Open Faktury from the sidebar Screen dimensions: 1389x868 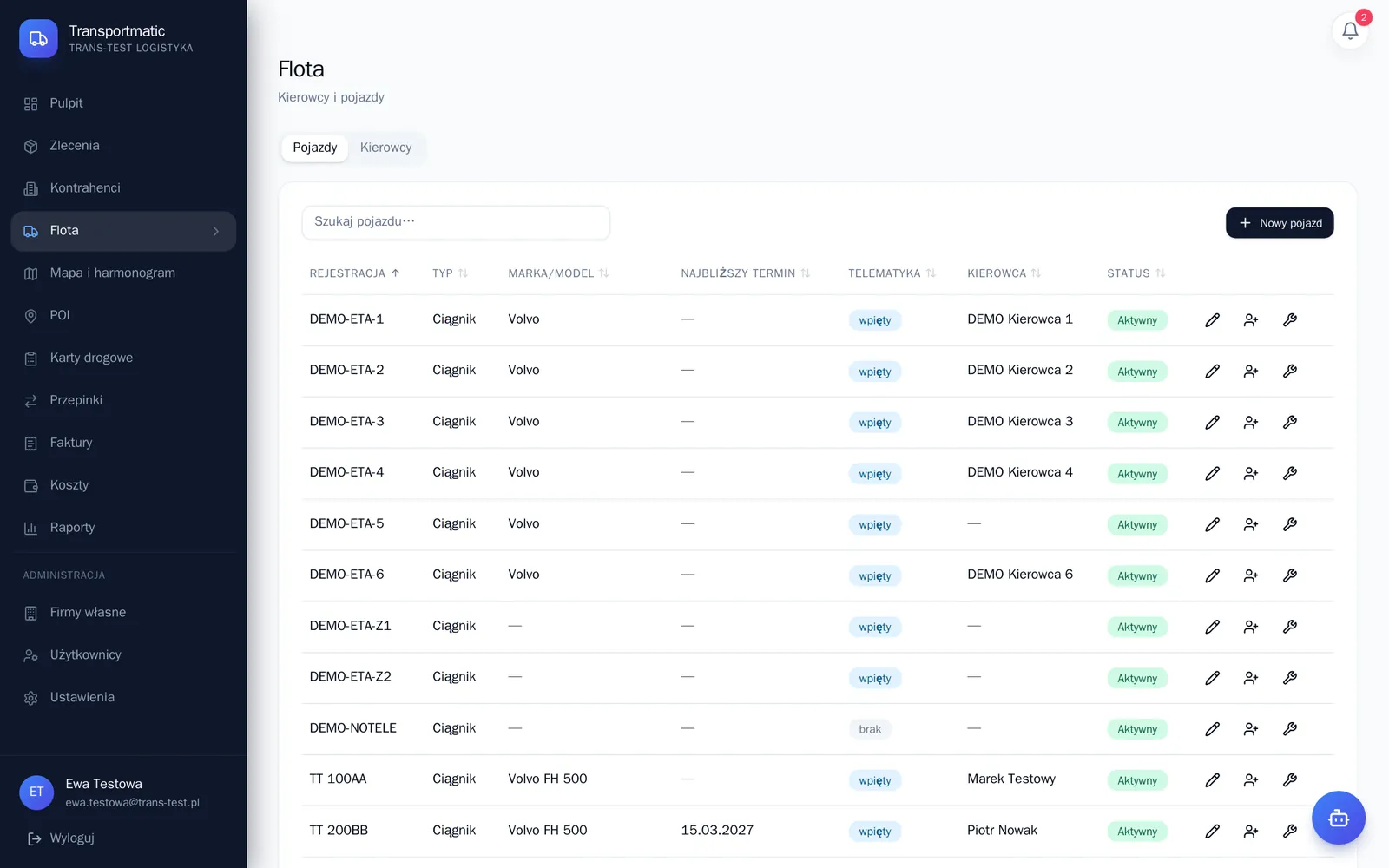pos(123,443)
